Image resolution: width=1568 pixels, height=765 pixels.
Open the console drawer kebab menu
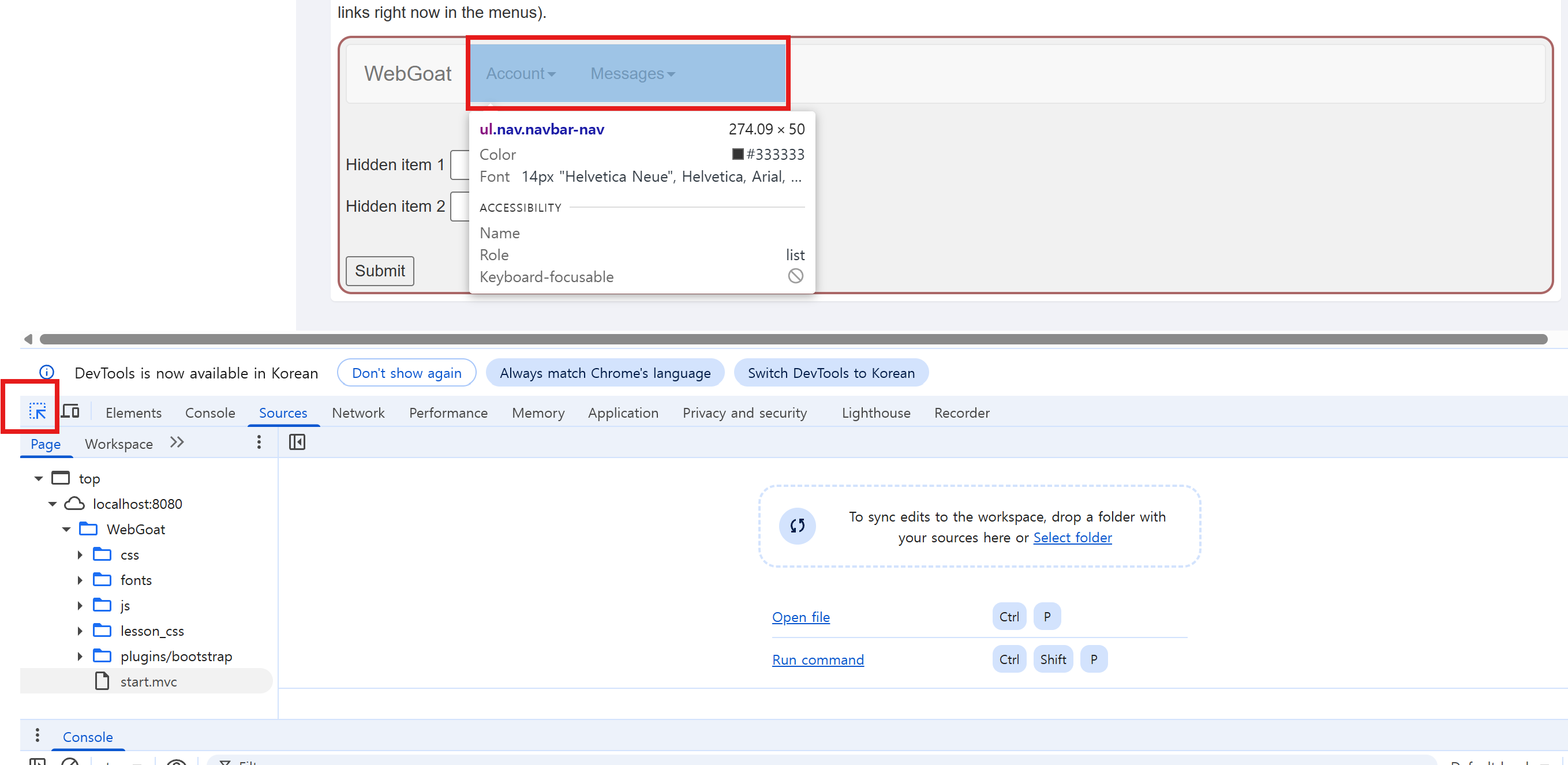(x=37, y=734)
